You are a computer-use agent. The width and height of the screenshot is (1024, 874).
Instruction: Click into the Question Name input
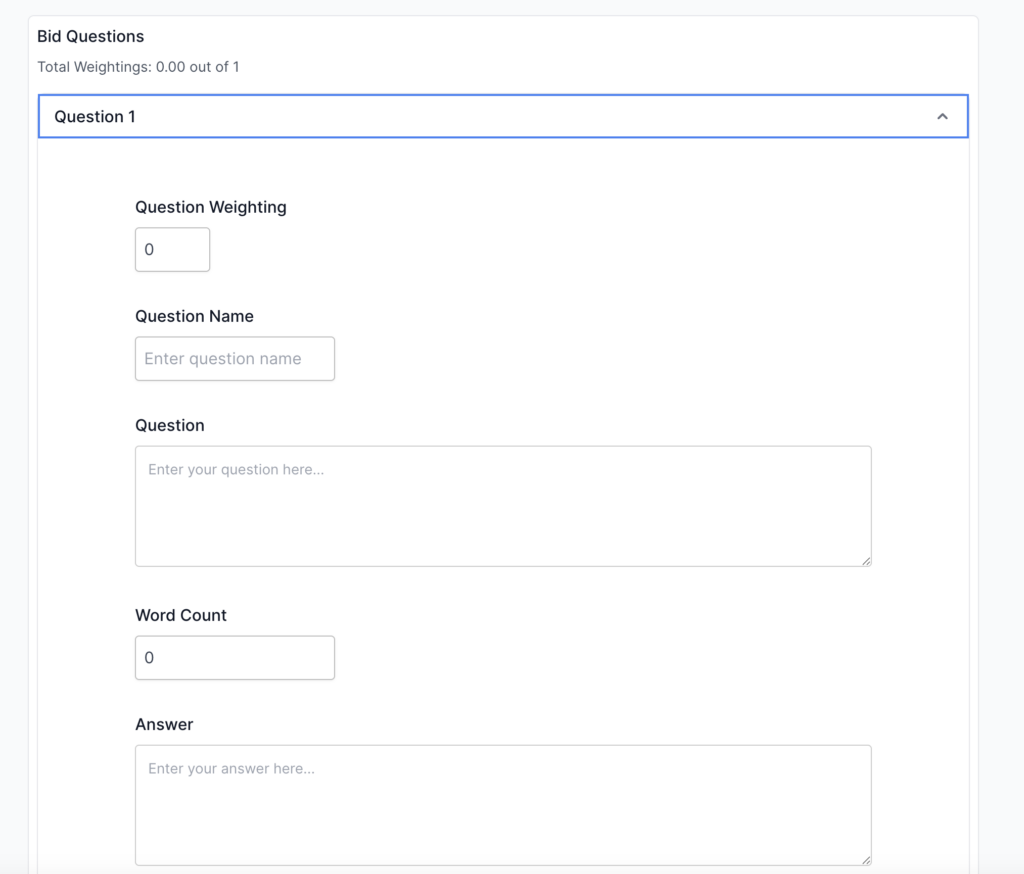234,358
